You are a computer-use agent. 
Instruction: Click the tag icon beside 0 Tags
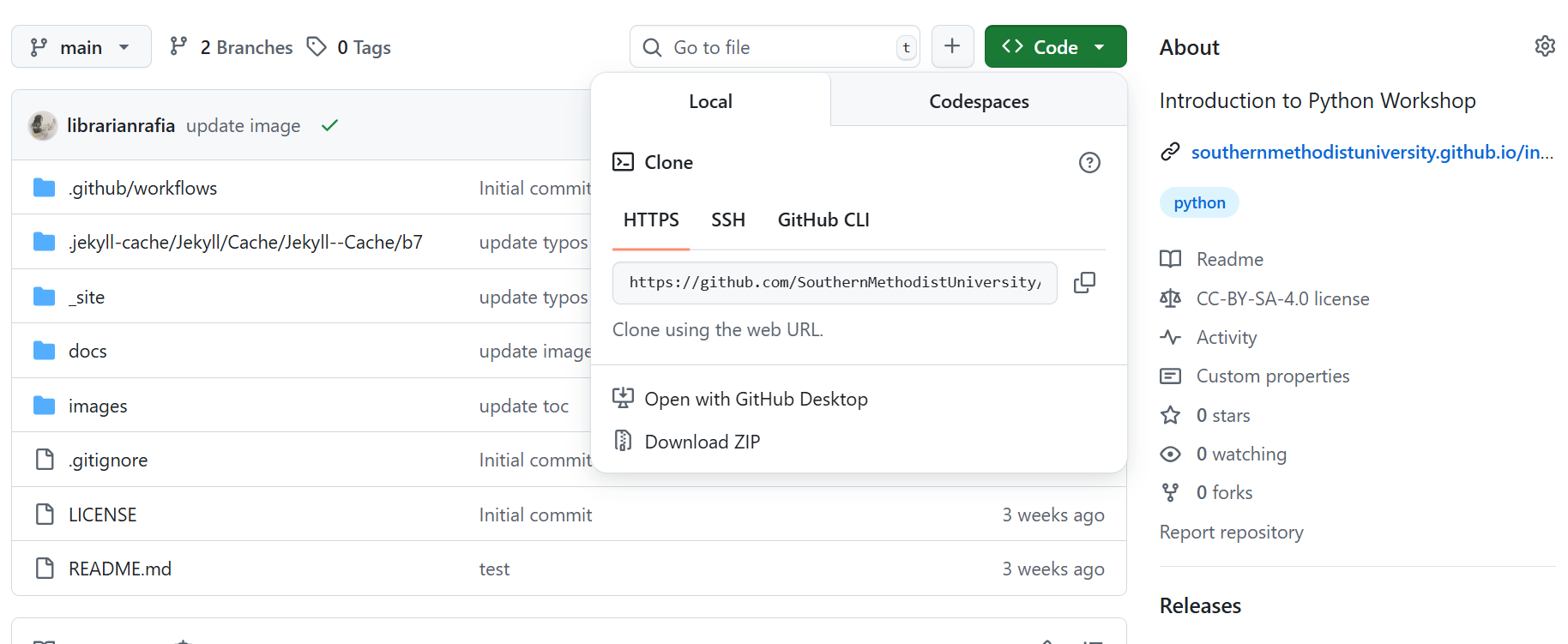click(317, 46)
